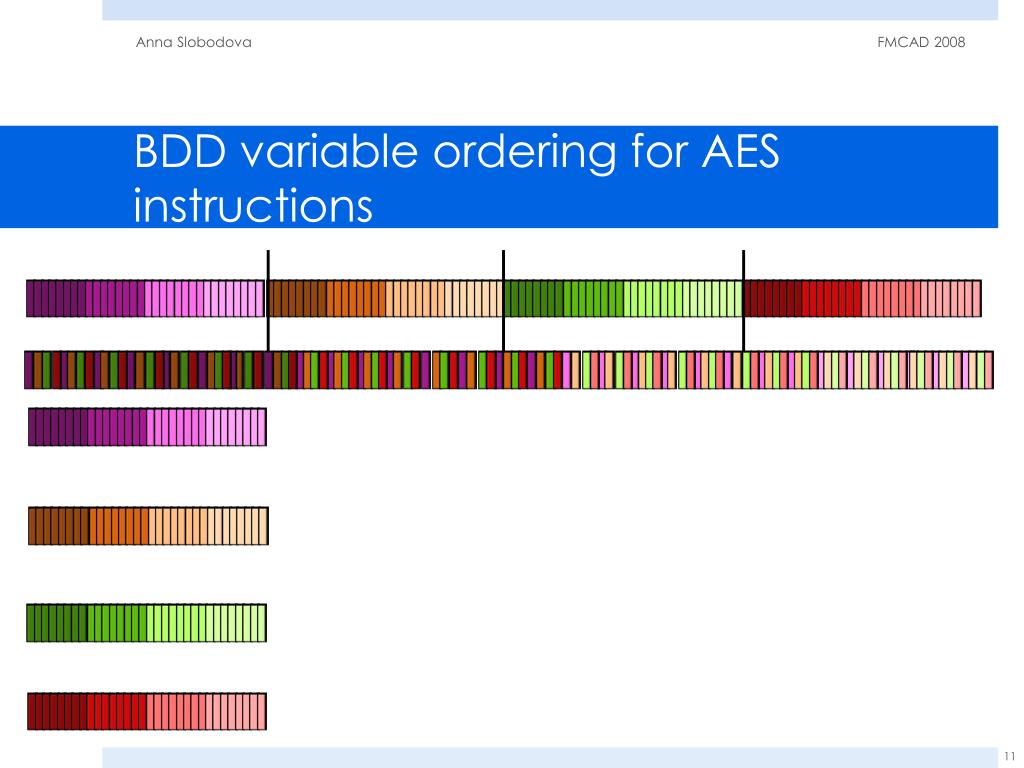1024x768 pixels.
Task: Select the standalone brown-orange color bar
Action: click(x=148, y=526)
